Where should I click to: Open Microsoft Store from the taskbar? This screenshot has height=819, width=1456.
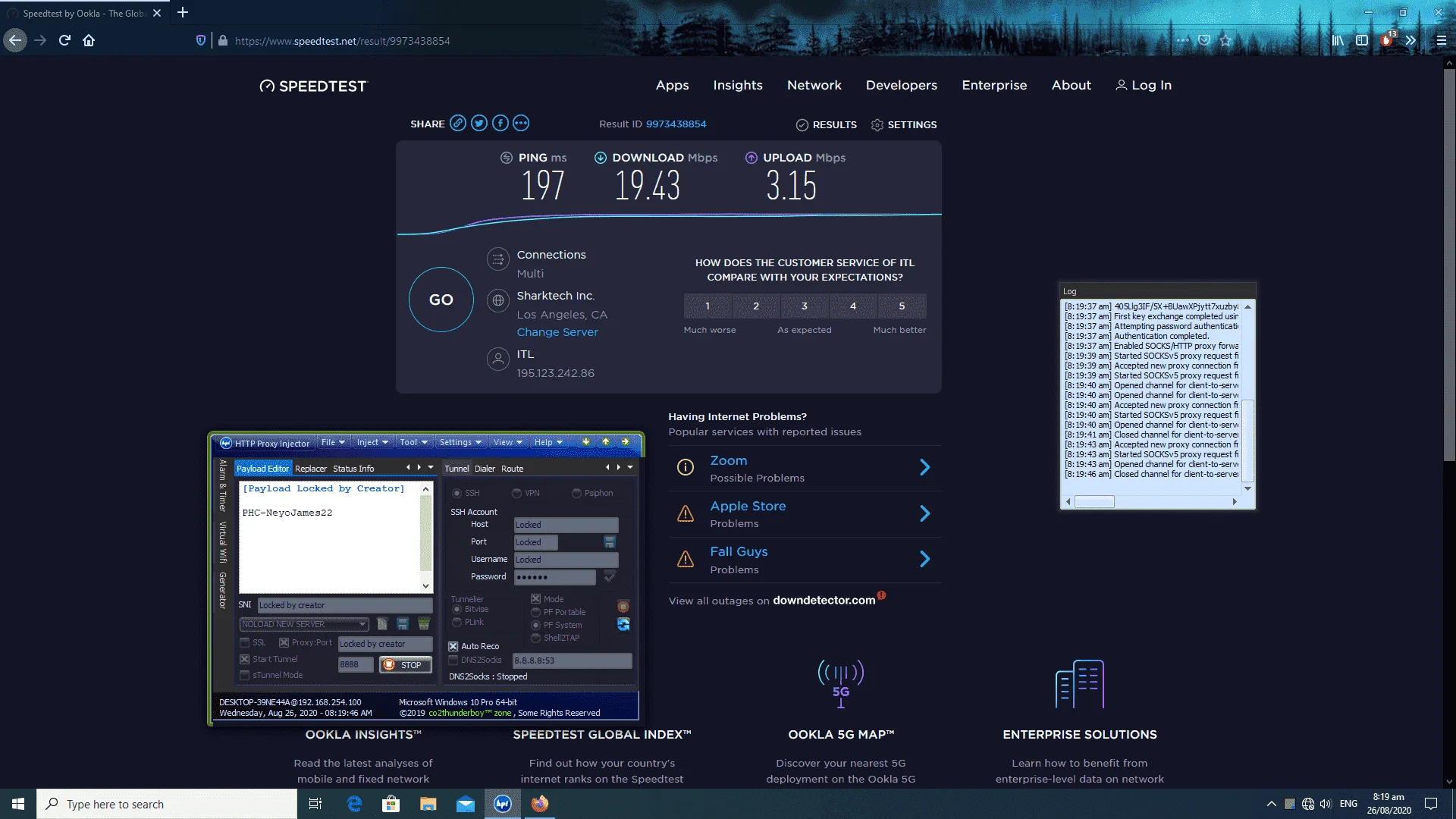tap(391, 804)
